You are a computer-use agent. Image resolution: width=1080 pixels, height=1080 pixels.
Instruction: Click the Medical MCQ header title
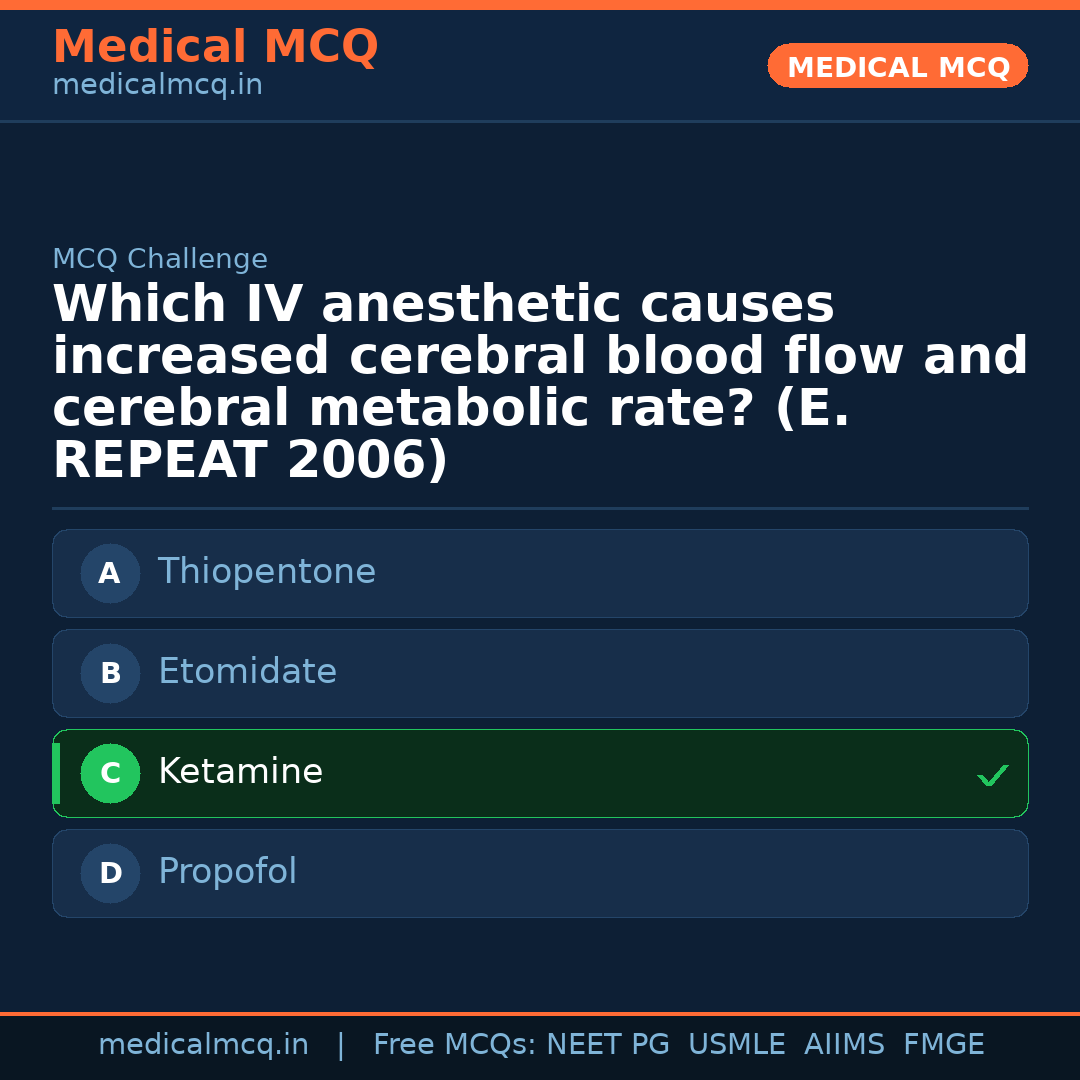(215, 47)
